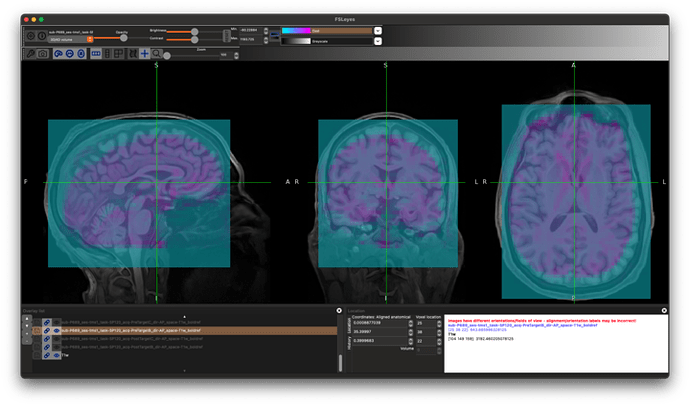Select the Location vertical tab
The width and height of the screenshot is (690, 406).
350,325
